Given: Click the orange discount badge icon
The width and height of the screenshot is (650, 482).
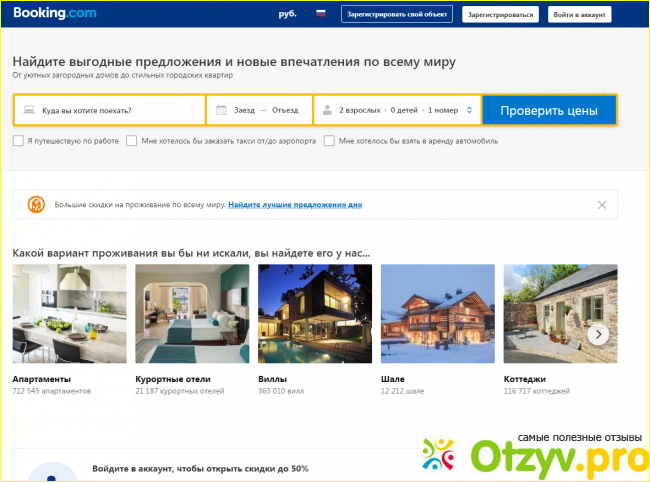Looking at the screenshot, I should click(33, 204).
